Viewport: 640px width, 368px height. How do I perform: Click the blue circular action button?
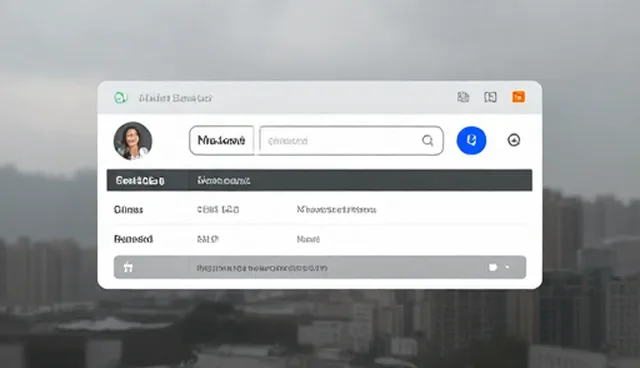(471, 140)
